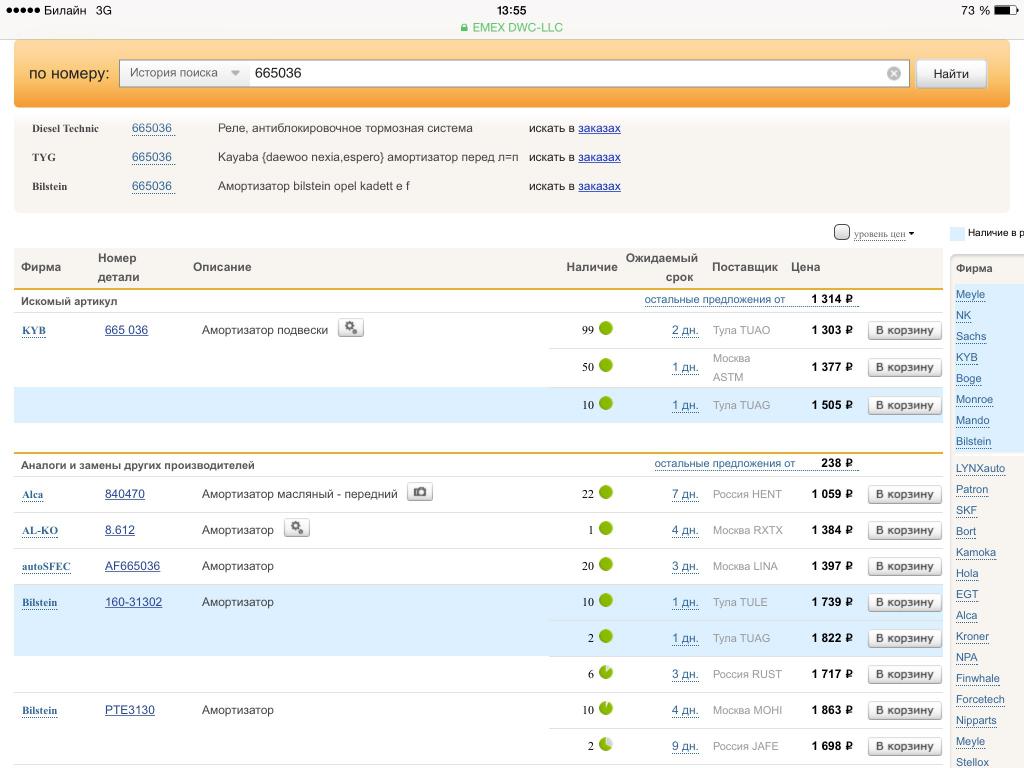The width and height of the screenshot is (1024, 768).
Task: Focus the part number input with 665036
Action: [565, 73]
